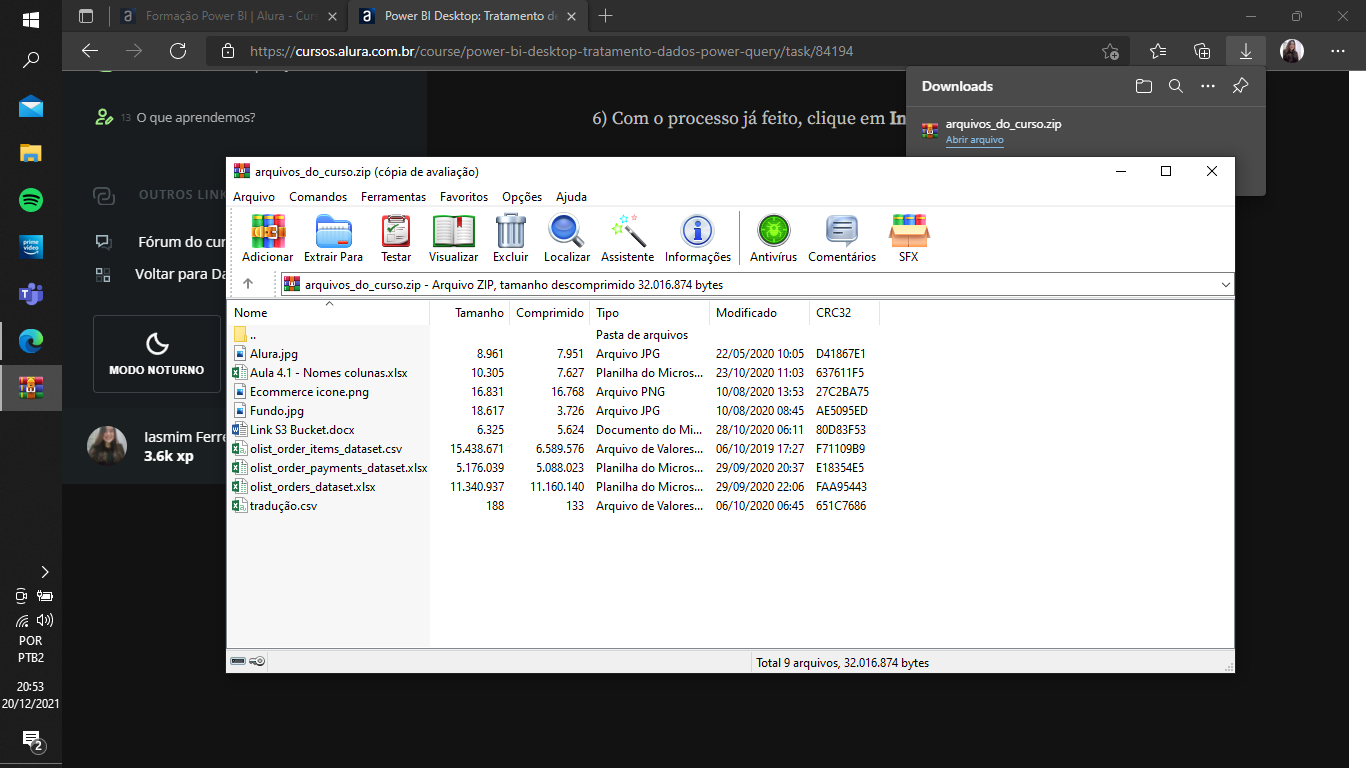
Task: Expand hidden tray icons chevron
Action: [x=44, y=572]
